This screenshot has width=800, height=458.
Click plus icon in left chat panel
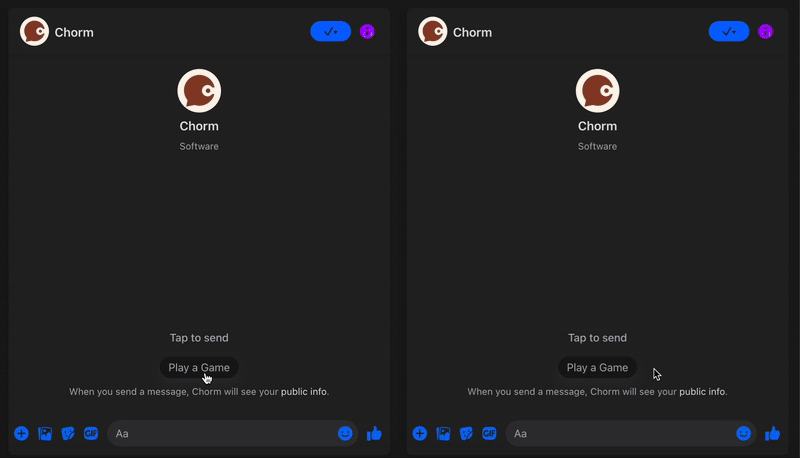click(21, 434)
